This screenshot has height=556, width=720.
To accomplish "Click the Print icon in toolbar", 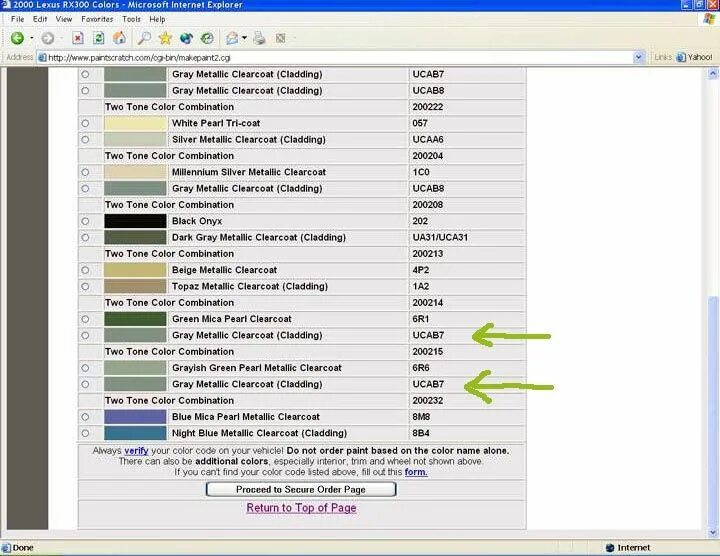I will [259, 38].
